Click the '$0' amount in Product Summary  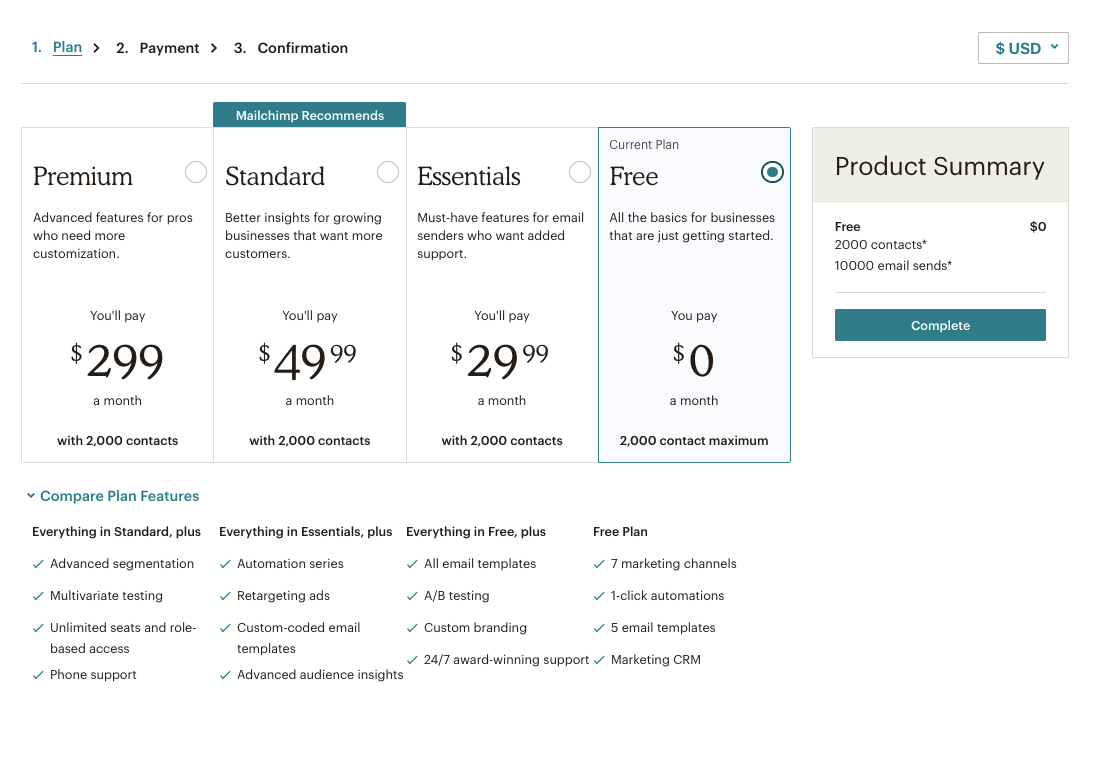(x=1038, y=227)
